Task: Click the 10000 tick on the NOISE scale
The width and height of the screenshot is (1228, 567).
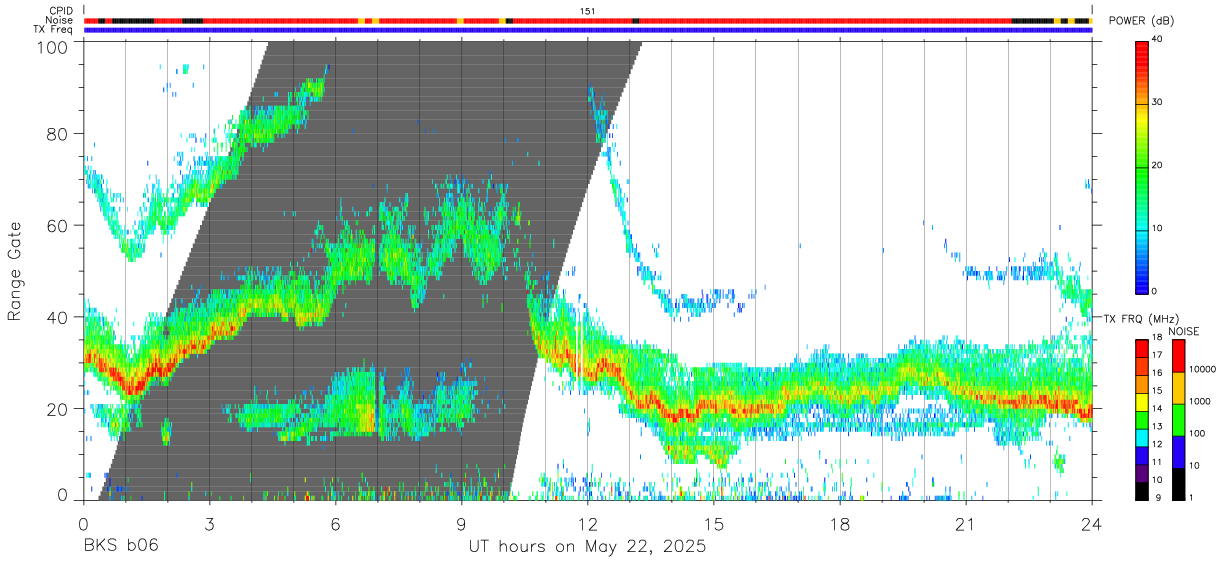Action: [x=1204, y=369]
